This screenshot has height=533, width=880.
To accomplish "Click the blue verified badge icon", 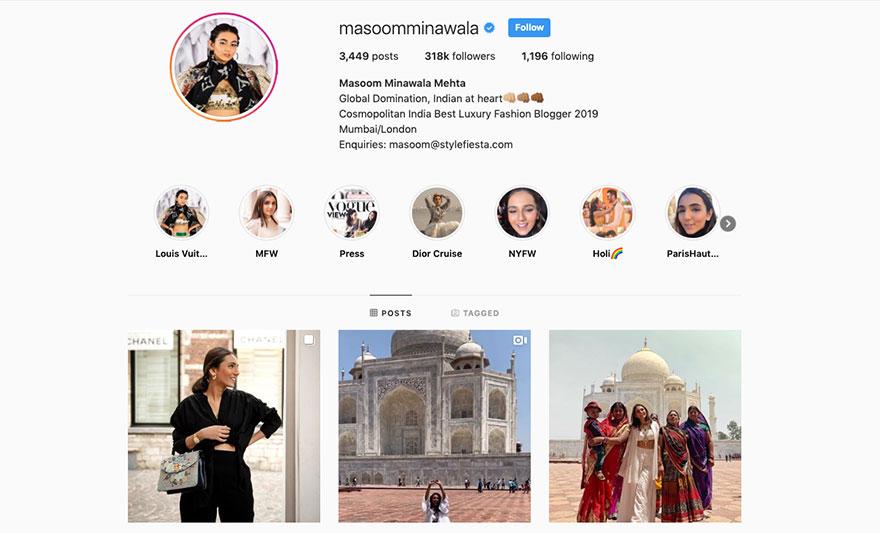I will [489, 27].
